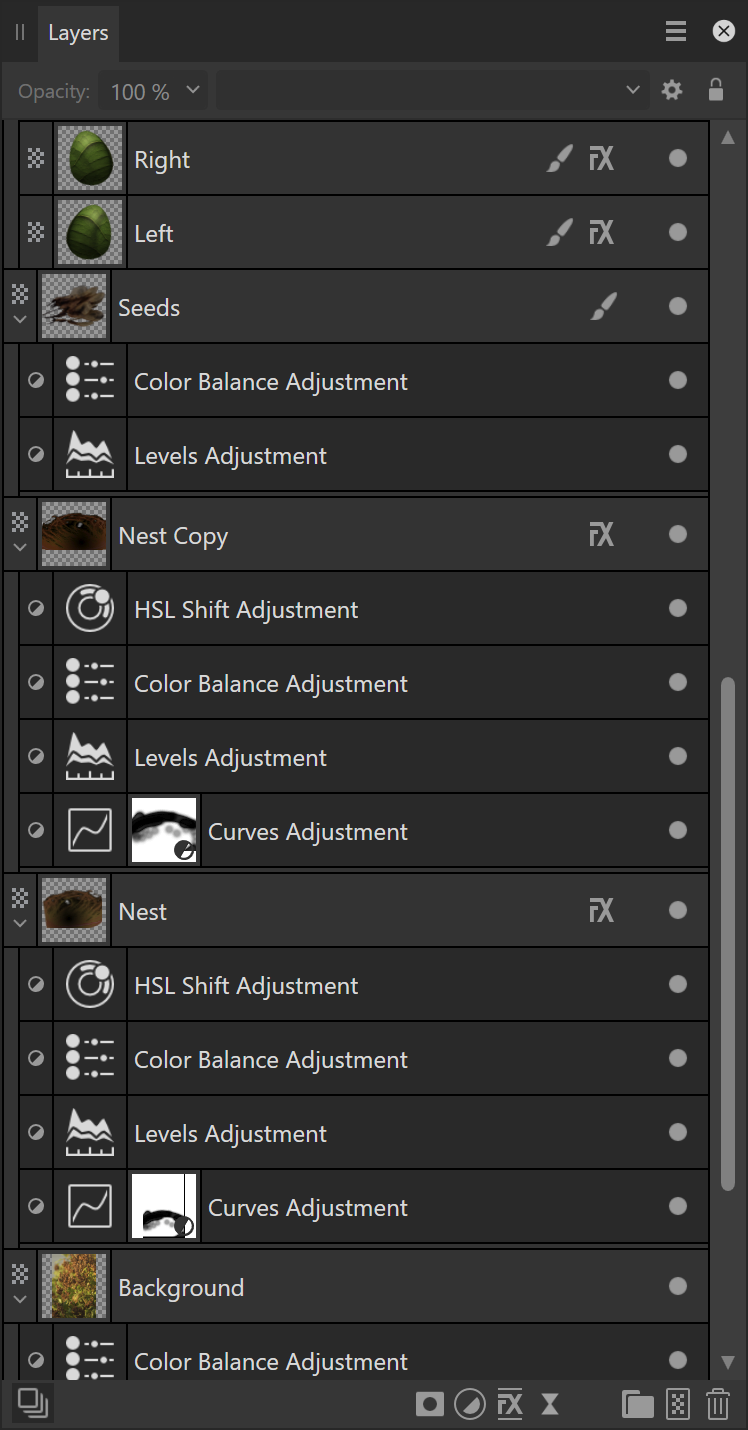This screenshot has height=1430, width=748.
Task: Hide the Seeds layer
Action: click(x=678, y=307)
